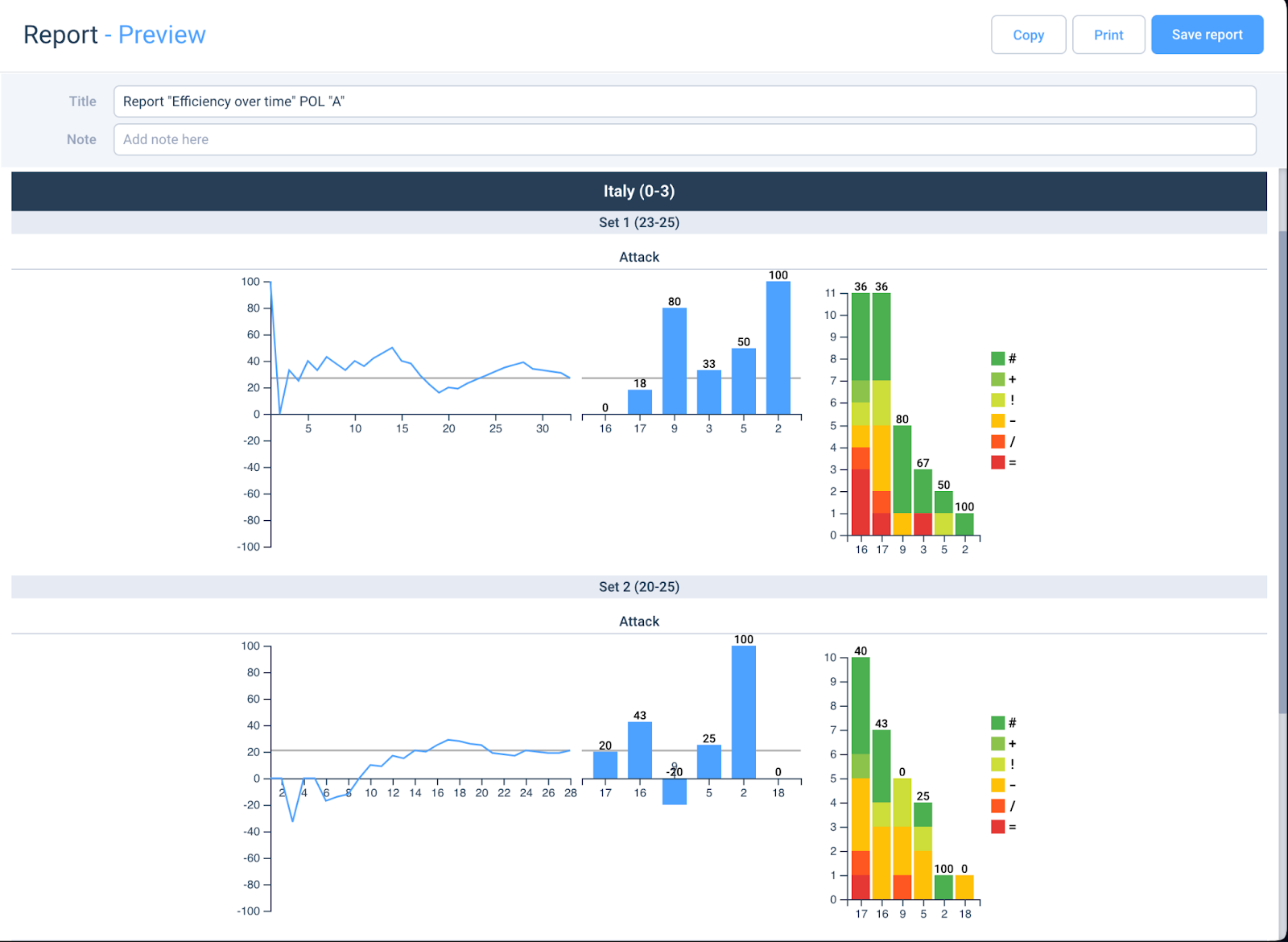The width and height of the screenshot is (1288, 942).
Task: Click the Set 2 stacked bar labeled 40
Action: pyautogui.click(x=861, y=779)
